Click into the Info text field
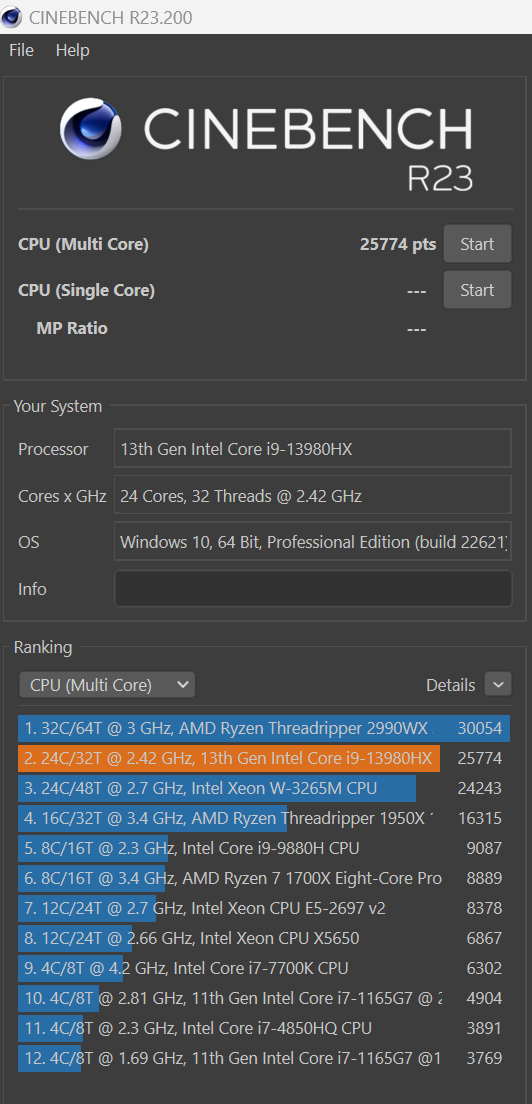 click(x=313, y=589)
